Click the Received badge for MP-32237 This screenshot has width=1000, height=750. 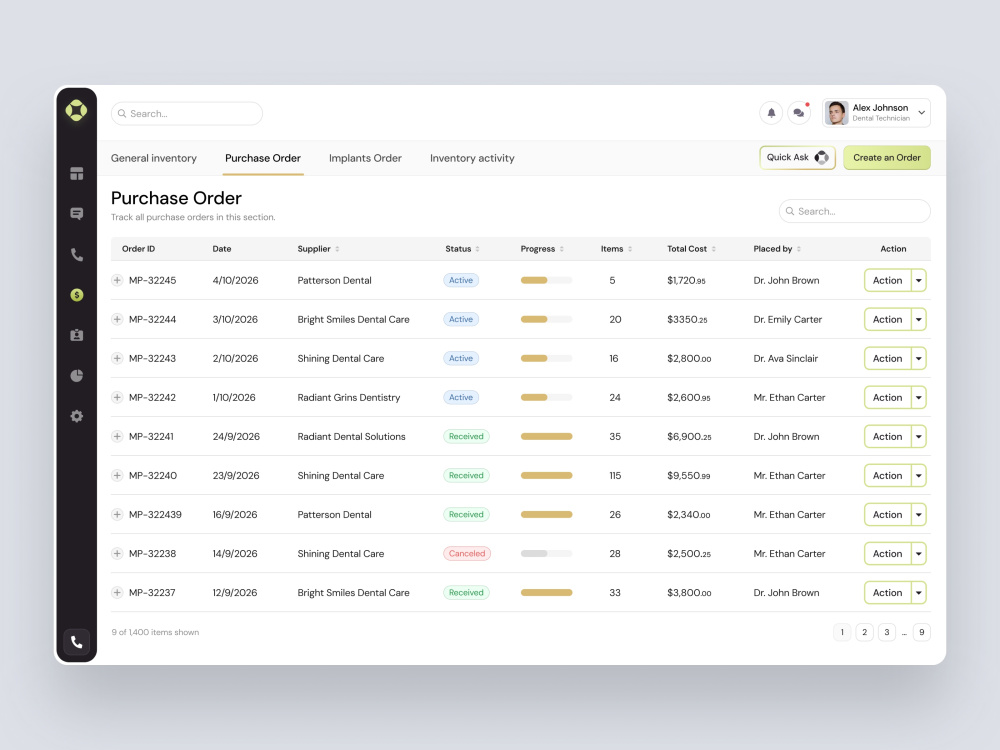[x=466, y=592]
